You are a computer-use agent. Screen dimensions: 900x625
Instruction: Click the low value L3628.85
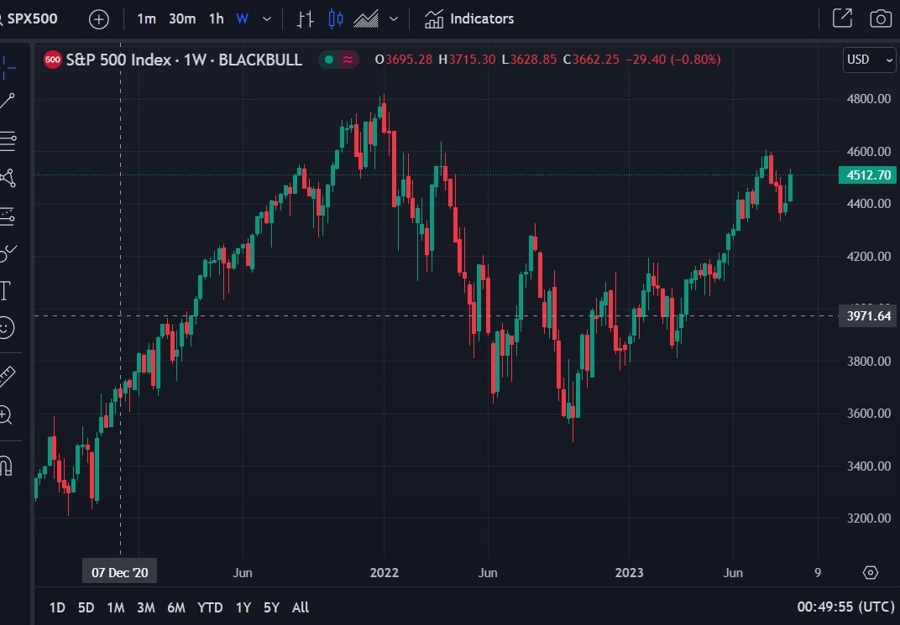529,60
